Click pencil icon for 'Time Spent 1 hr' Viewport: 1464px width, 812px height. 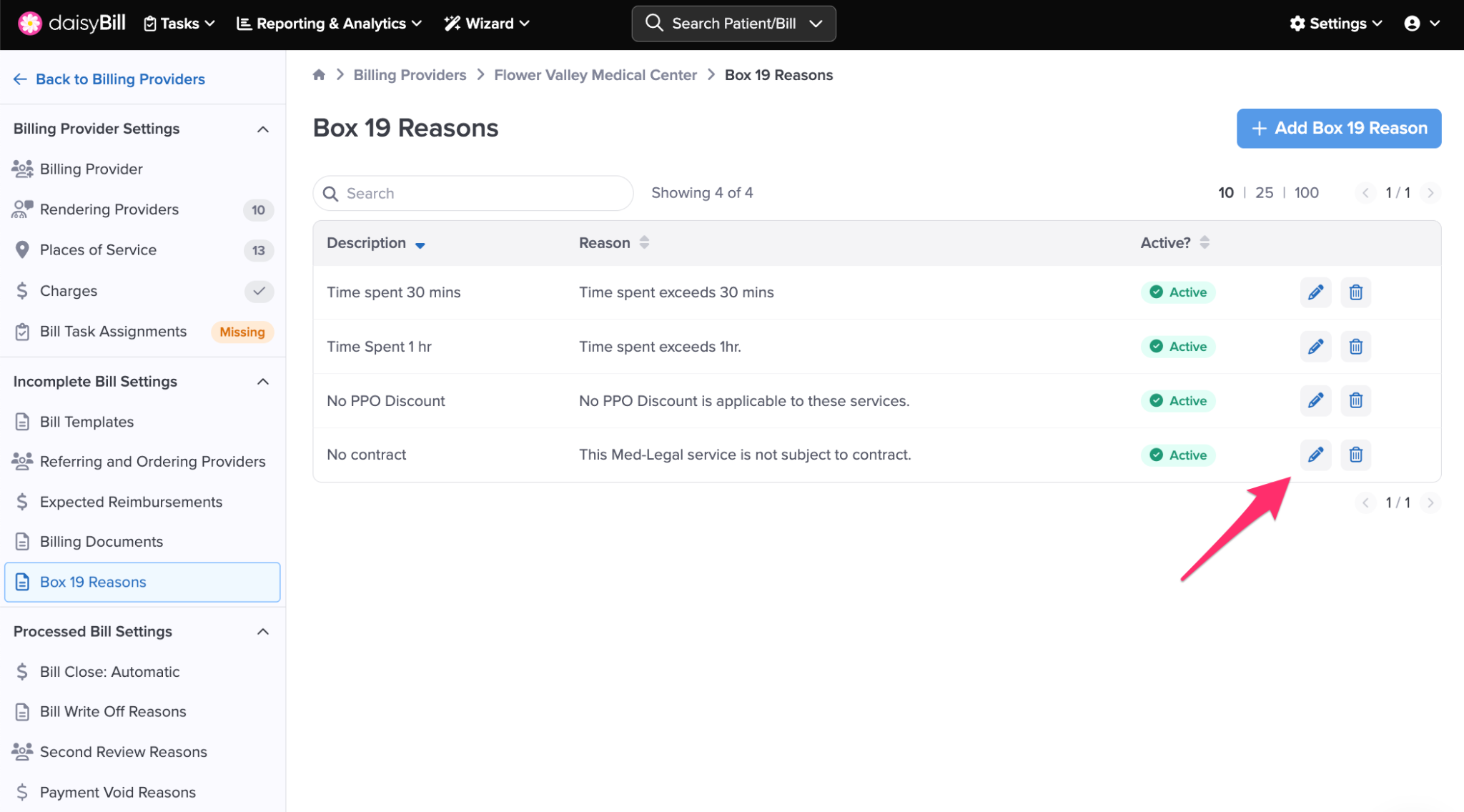pos(1315,347)
